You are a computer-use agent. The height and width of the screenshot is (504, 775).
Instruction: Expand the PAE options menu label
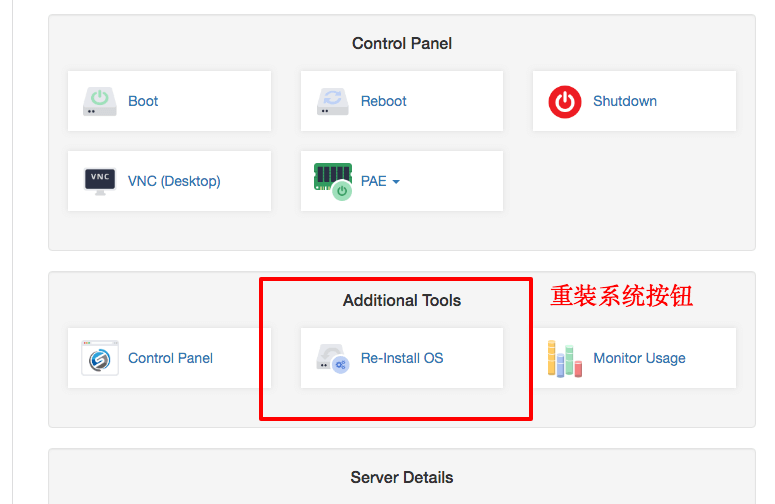[x=374, y=181]
